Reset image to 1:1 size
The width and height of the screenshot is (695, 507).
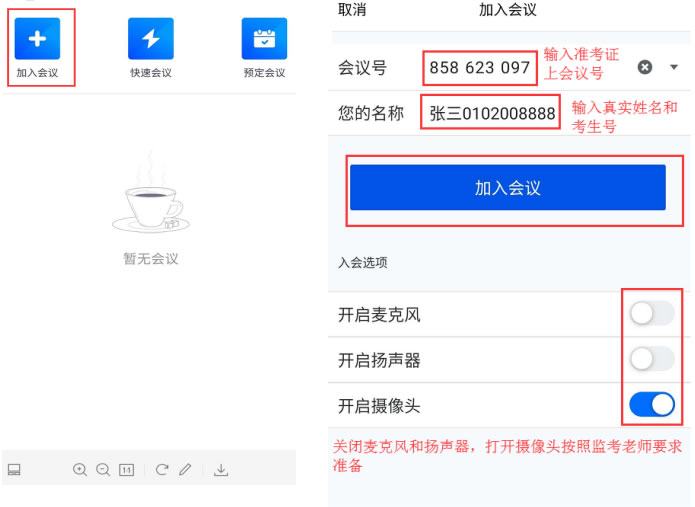pos(126,470)
